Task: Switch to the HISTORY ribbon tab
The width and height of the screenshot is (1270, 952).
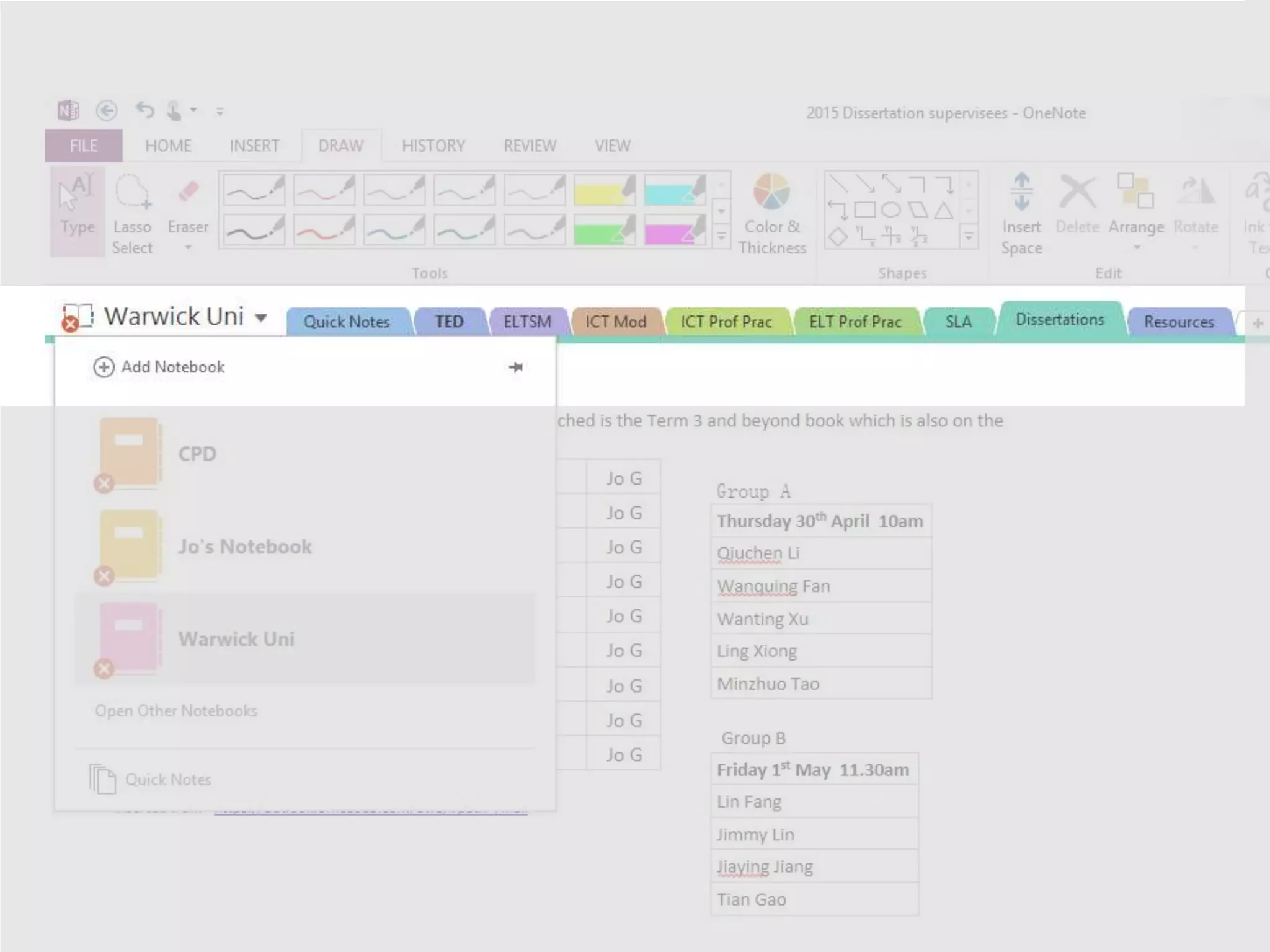Action: coord(433,146)
